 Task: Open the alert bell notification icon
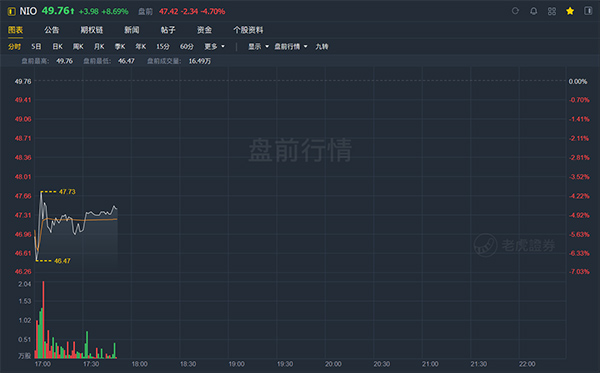[533, 11]
